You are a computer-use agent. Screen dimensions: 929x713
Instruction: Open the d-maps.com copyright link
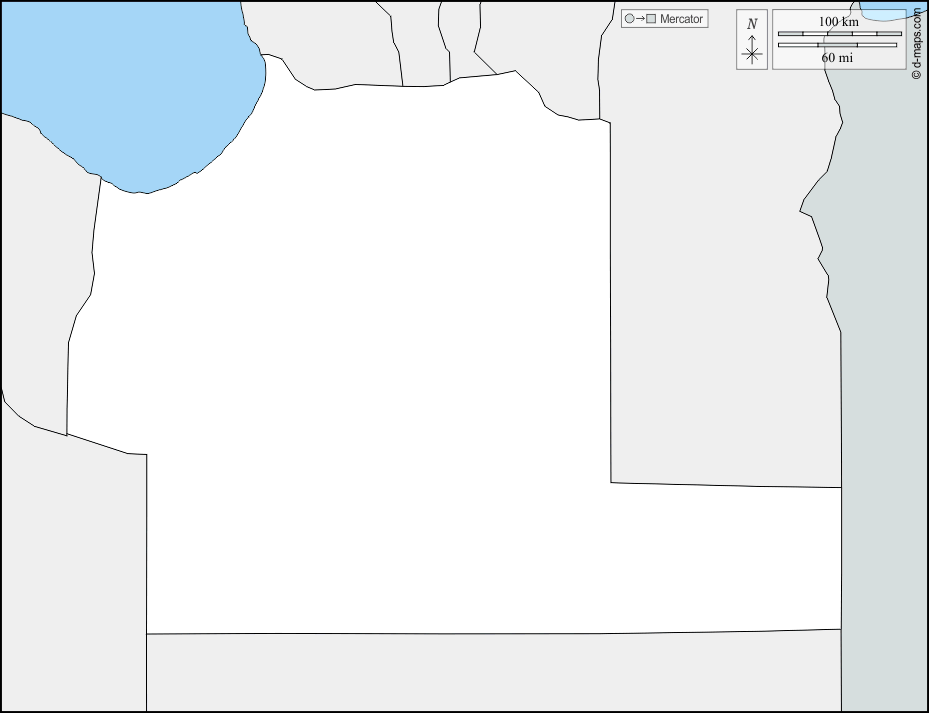[917, 44]
